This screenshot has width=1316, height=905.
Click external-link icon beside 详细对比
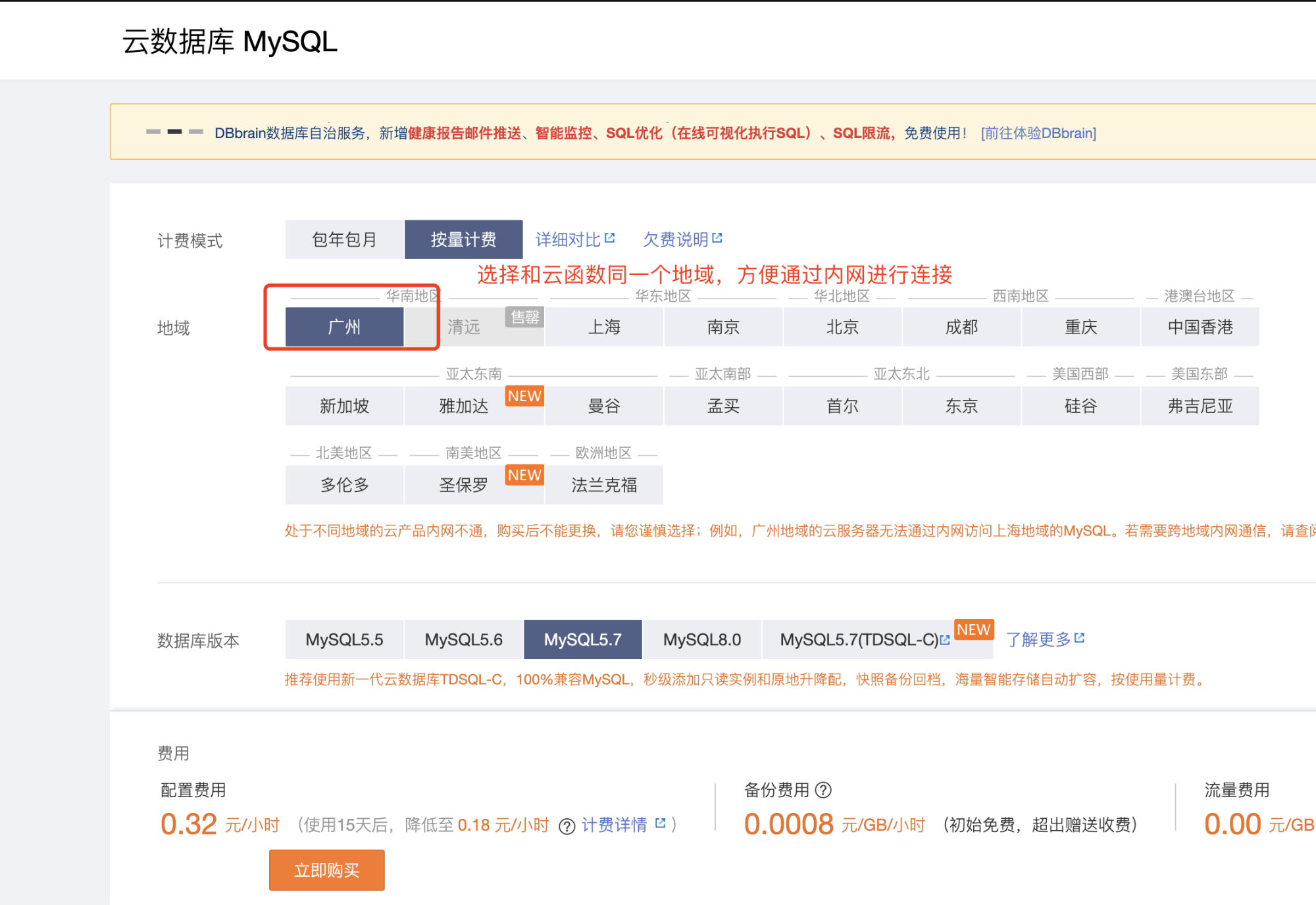tap(609, 237)
